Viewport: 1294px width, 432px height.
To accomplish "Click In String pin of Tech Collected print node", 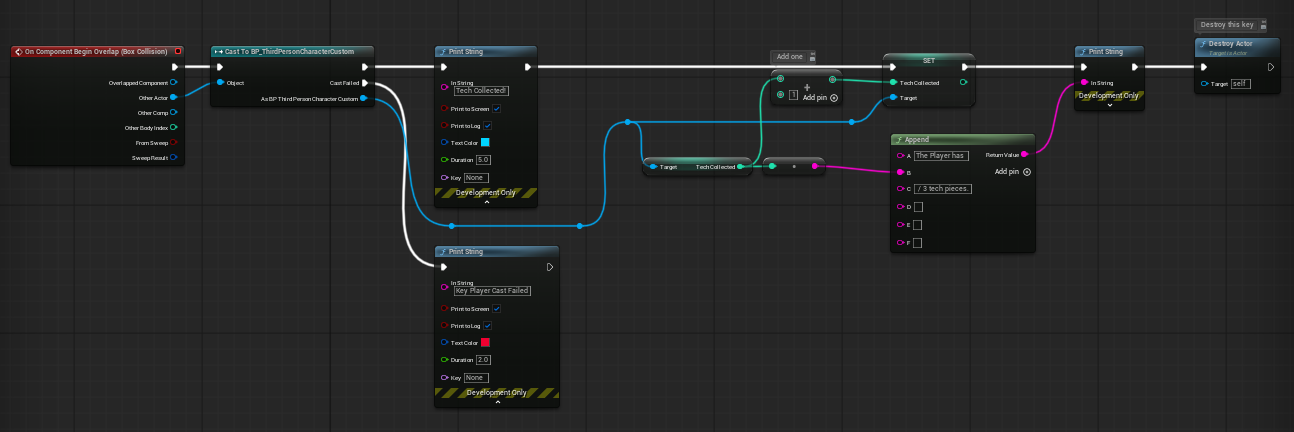I will [x=445, y=87].
